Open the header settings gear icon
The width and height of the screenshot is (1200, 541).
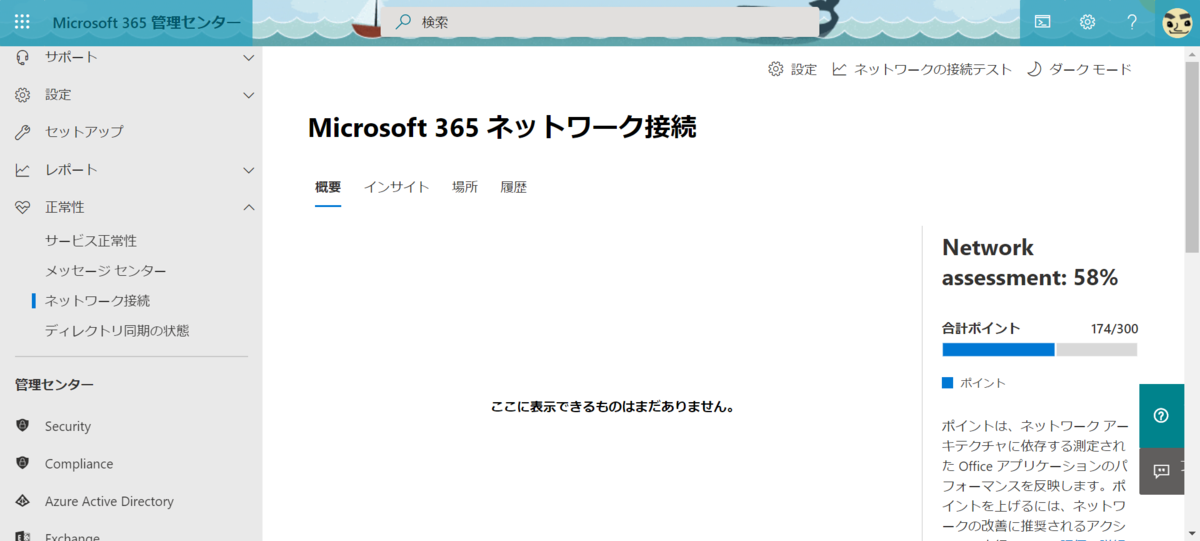(1087, 22)
